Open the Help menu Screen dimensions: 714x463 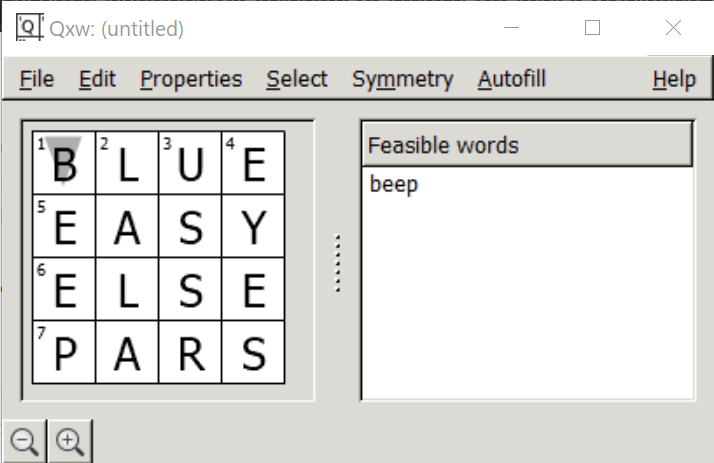674,79
